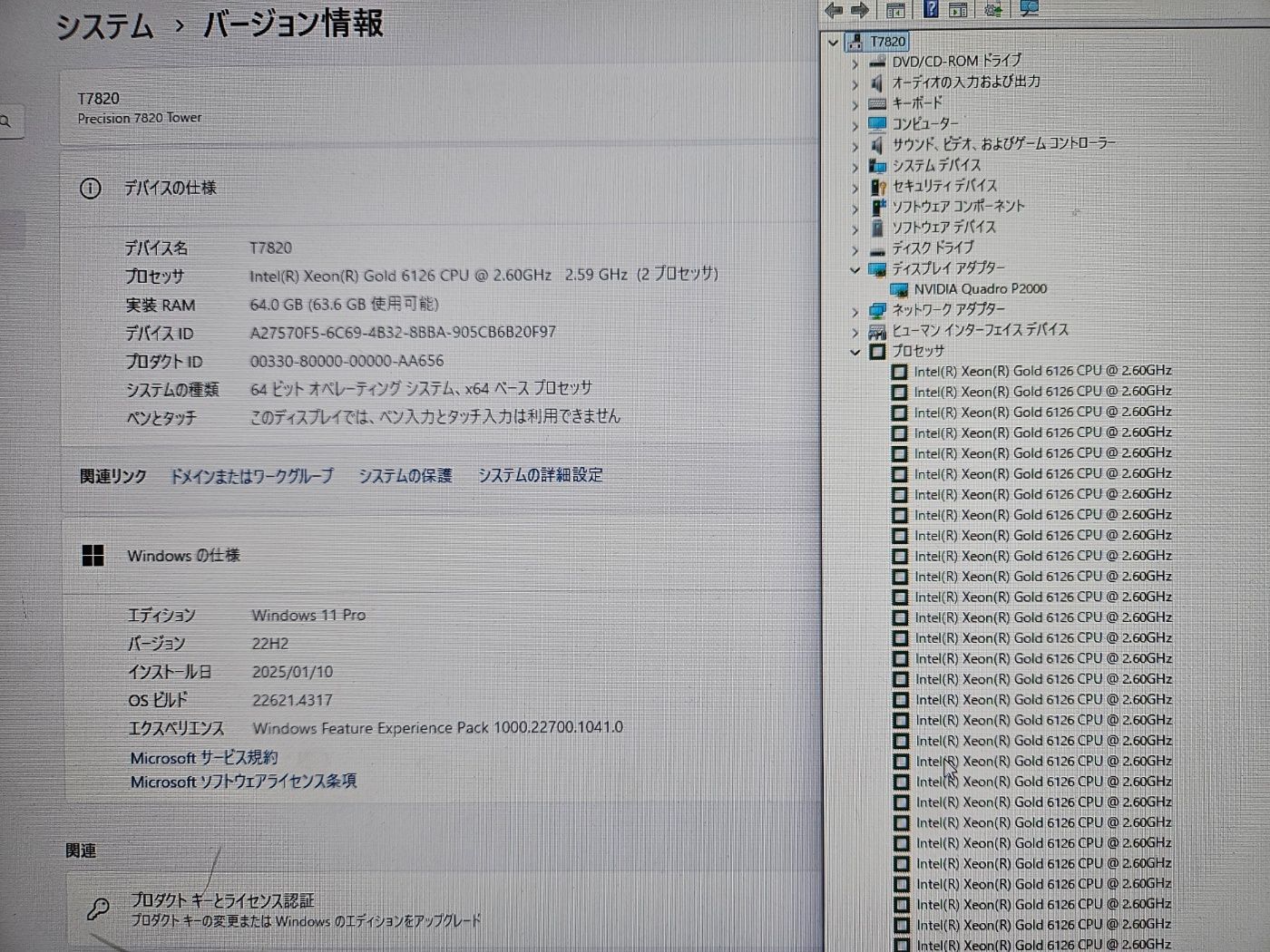Click the Windows 11 Pro edition value
This screenshot has height=952, width=1270.
[308, 616]
